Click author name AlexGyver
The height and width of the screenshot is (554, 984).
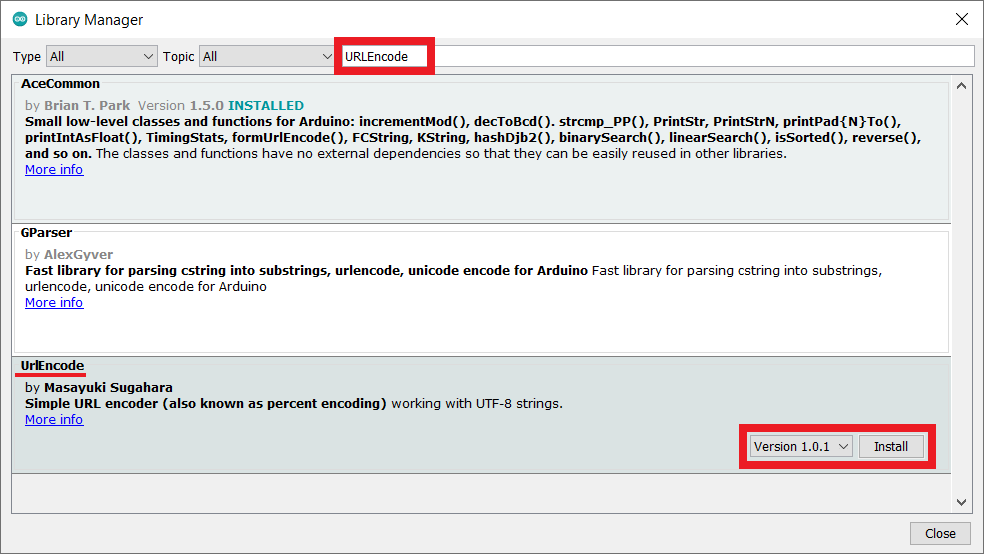pyautogui.click(x=79, y=254)
